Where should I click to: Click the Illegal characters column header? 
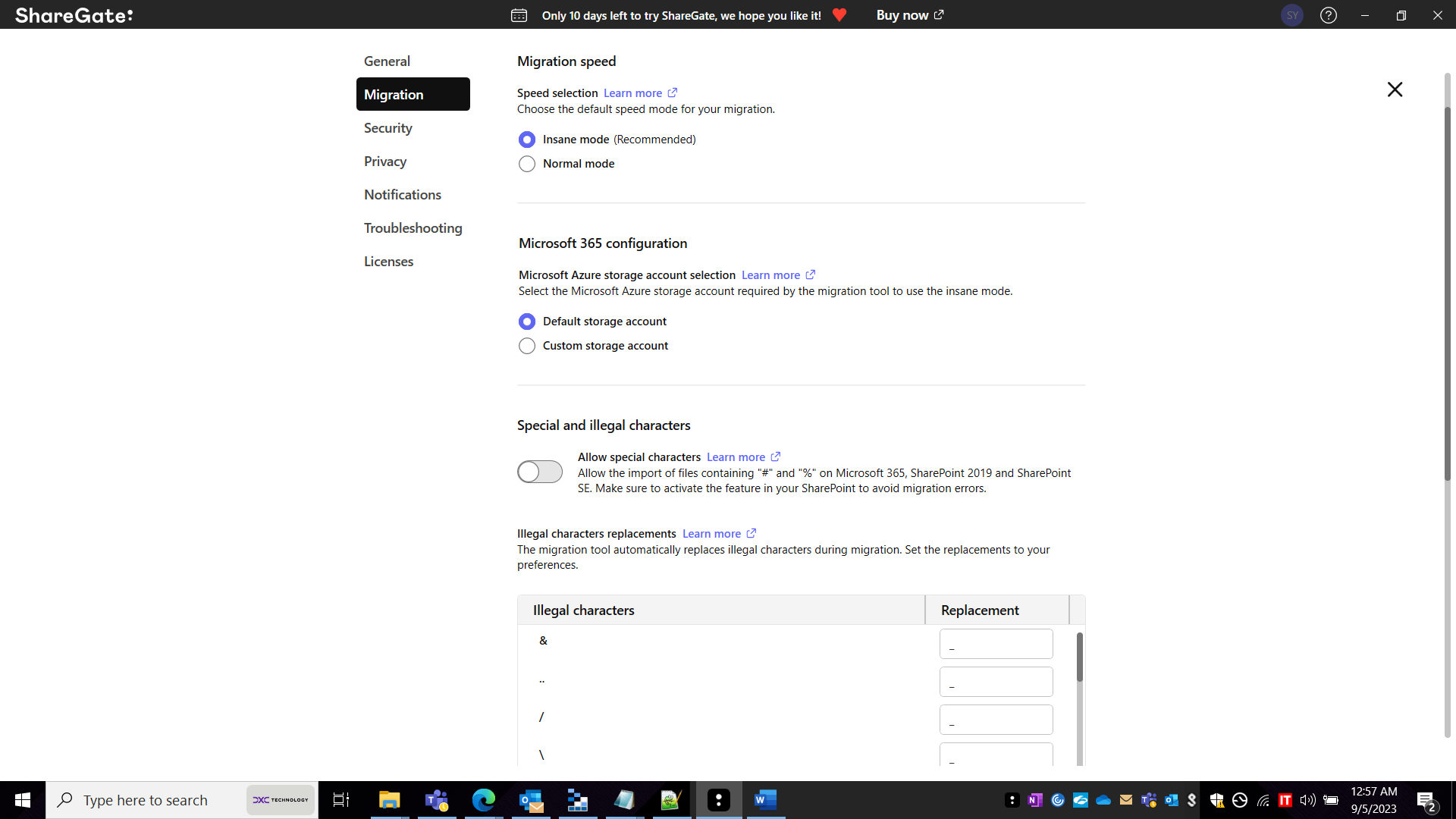721,610
